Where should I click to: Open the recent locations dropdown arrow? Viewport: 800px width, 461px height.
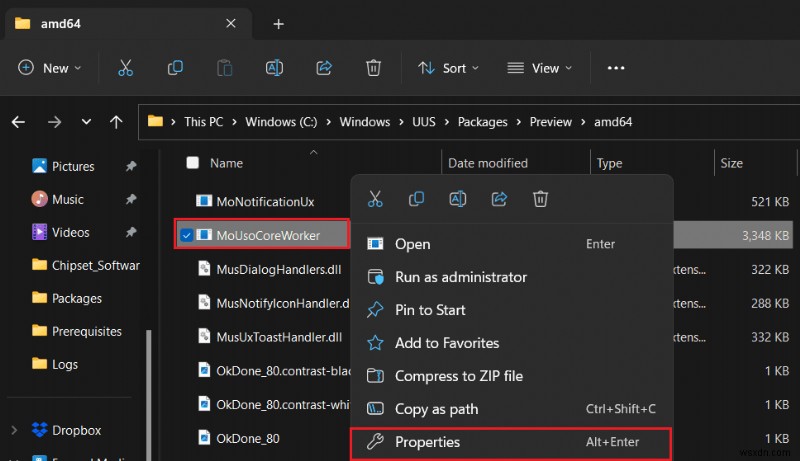coord(86,122)
